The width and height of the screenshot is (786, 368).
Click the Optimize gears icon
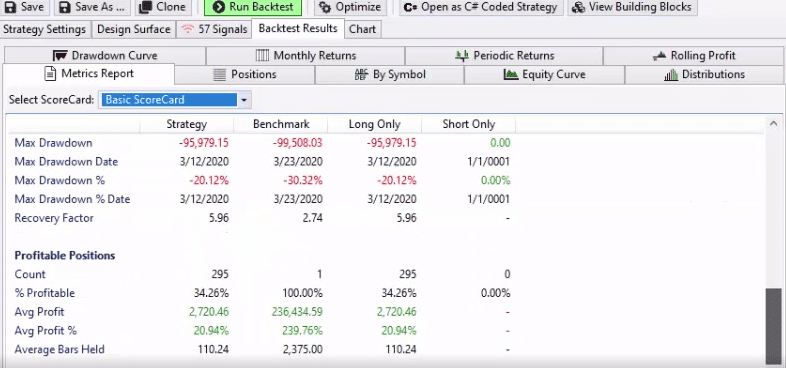tap(325, 7)
